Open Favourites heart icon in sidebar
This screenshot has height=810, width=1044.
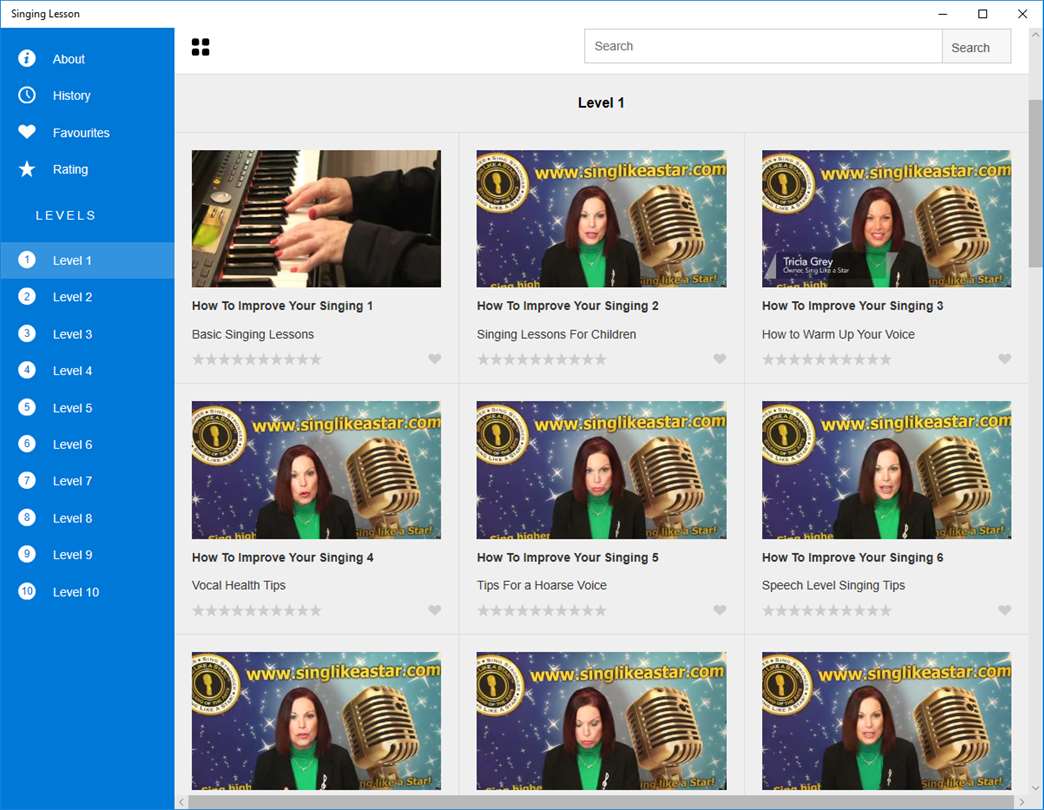(27, 132)
